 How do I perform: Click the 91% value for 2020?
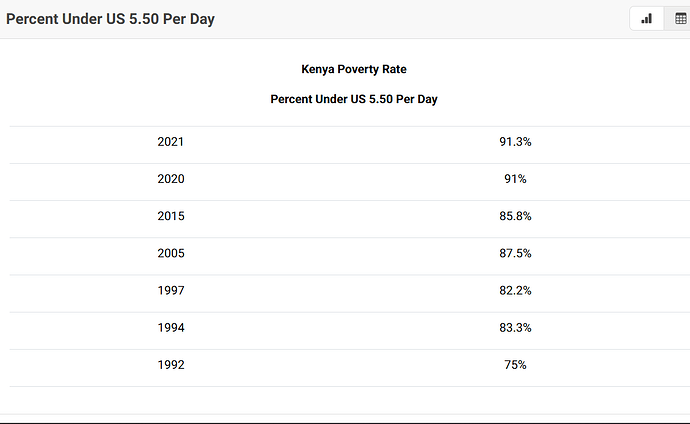(515, 179)
